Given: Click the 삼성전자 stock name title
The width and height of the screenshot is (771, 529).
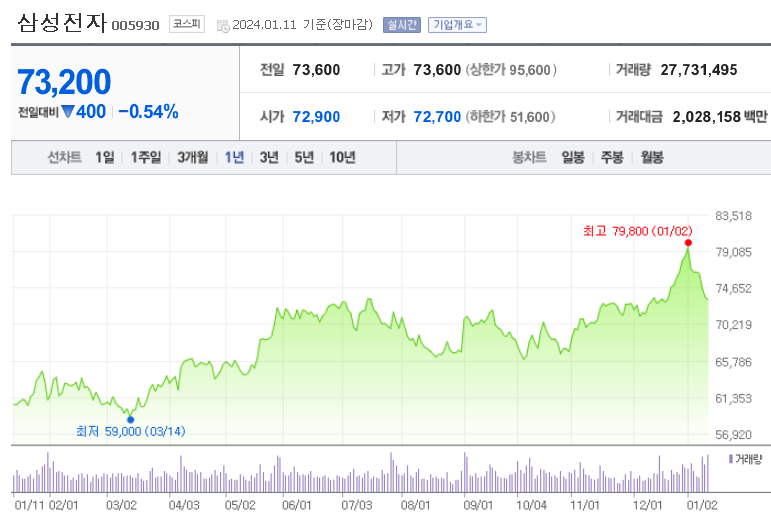Looking at the screenshot, I should click(x=61, y=23).
